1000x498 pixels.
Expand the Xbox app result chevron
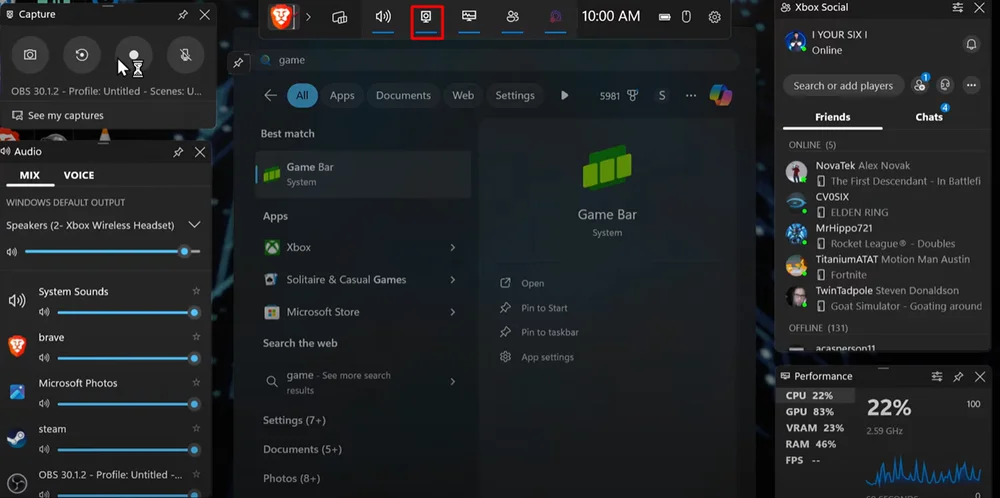point(453,247)
